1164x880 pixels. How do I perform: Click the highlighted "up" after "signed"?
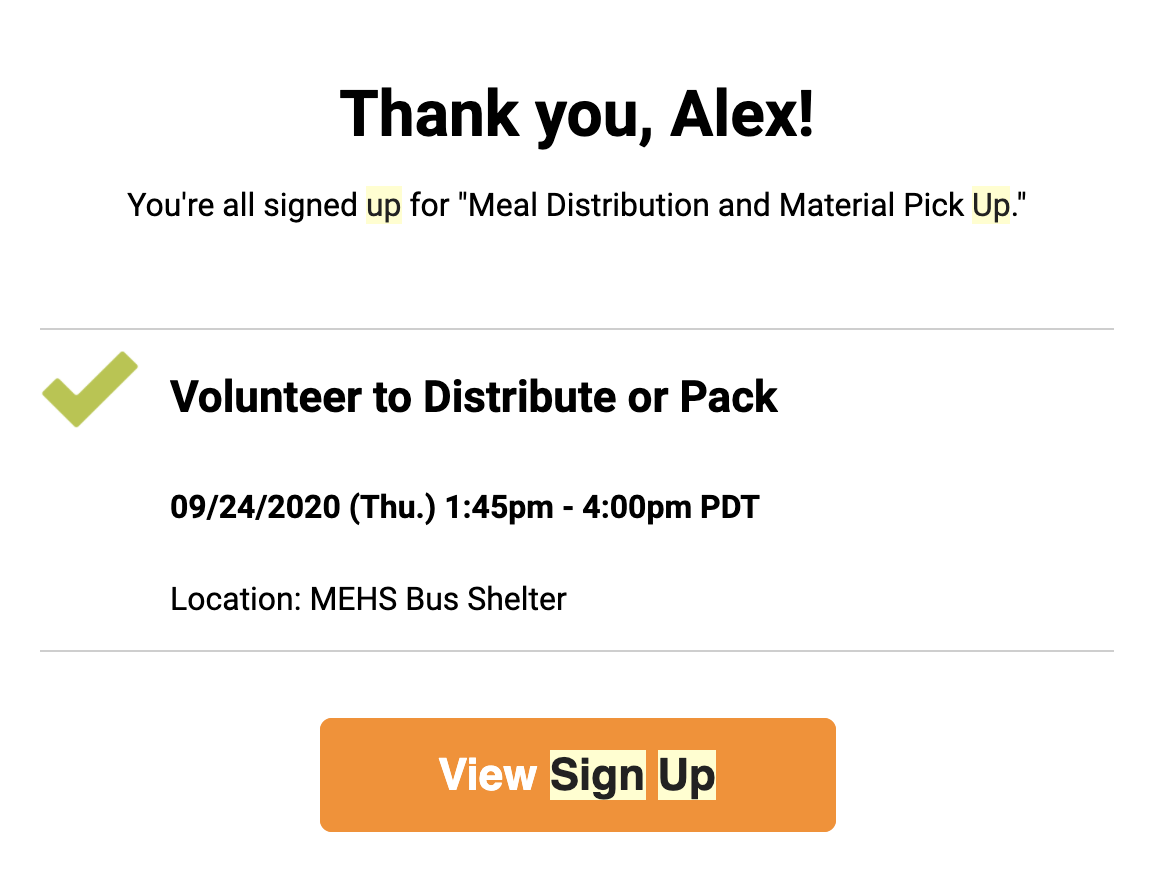tap(384, 205)
